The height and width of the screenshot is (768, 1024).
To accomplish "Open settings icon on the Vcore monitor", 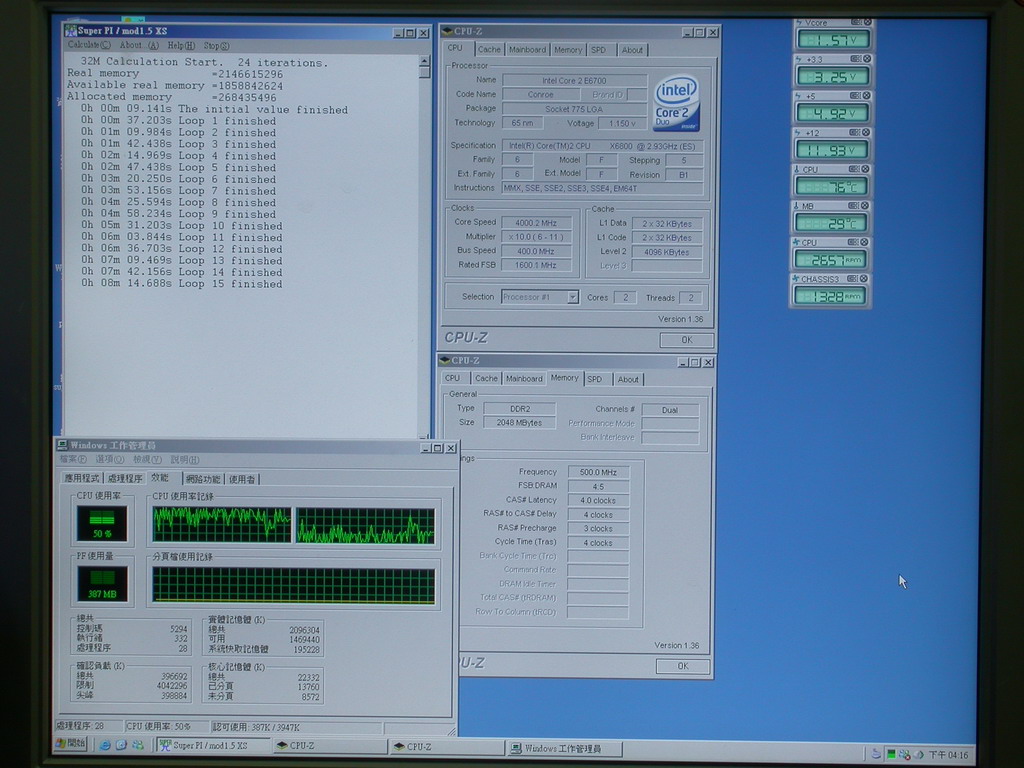I will pos(856,22).
